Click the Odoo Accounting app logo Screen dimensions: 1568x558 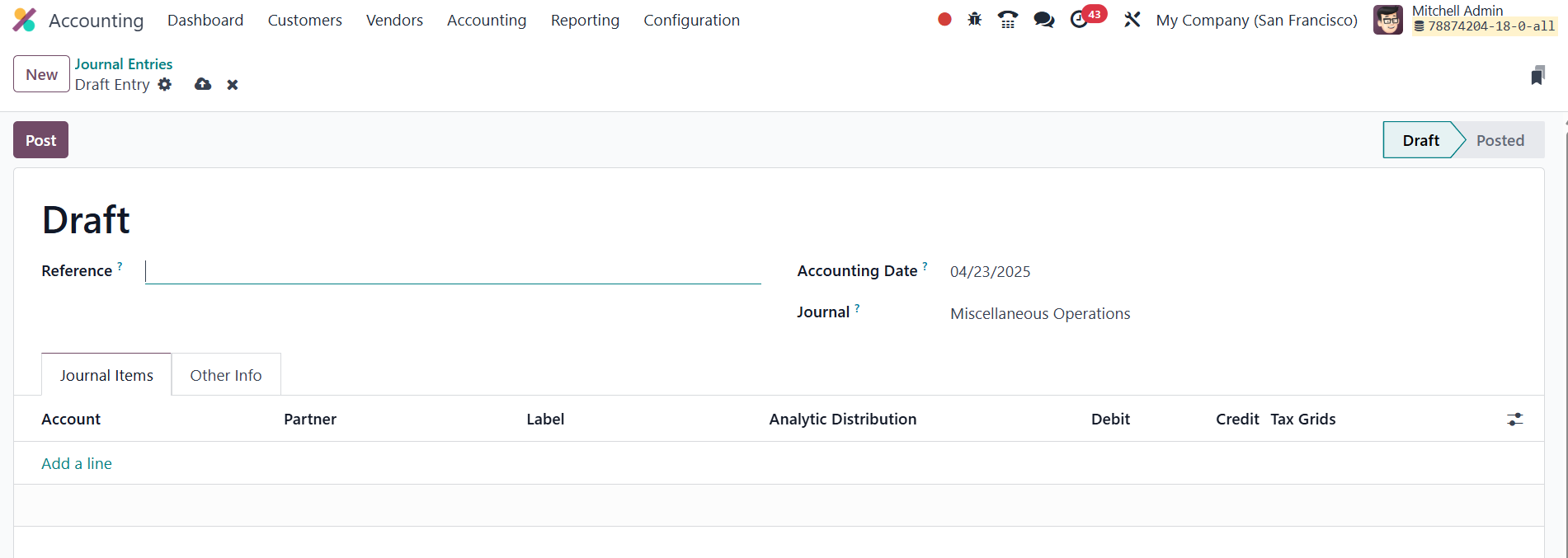click(25, 20)
